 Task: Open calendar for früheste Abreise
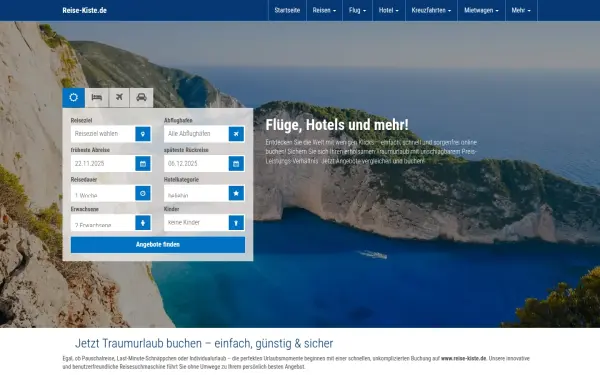[x=143, y=164]
